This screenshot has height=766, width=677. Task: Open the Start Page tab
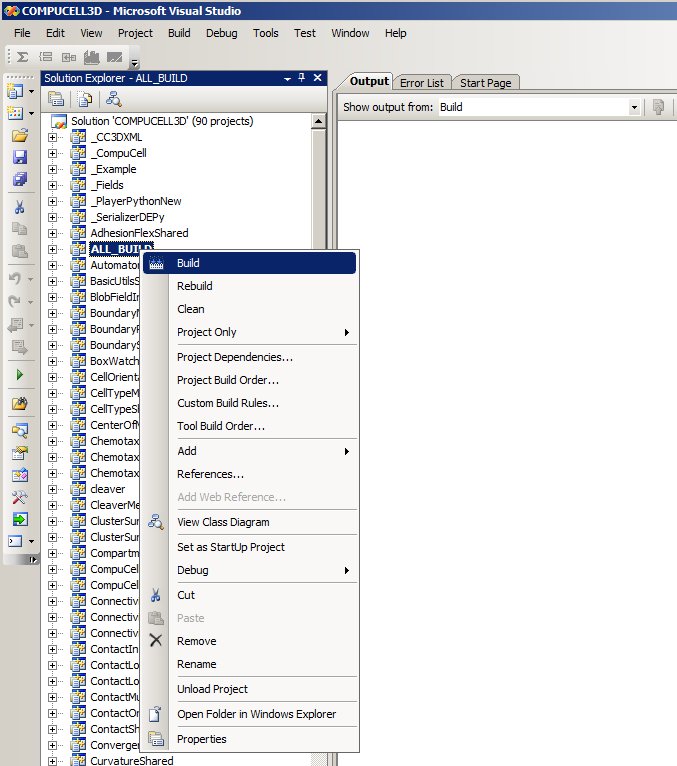(487, 83)
